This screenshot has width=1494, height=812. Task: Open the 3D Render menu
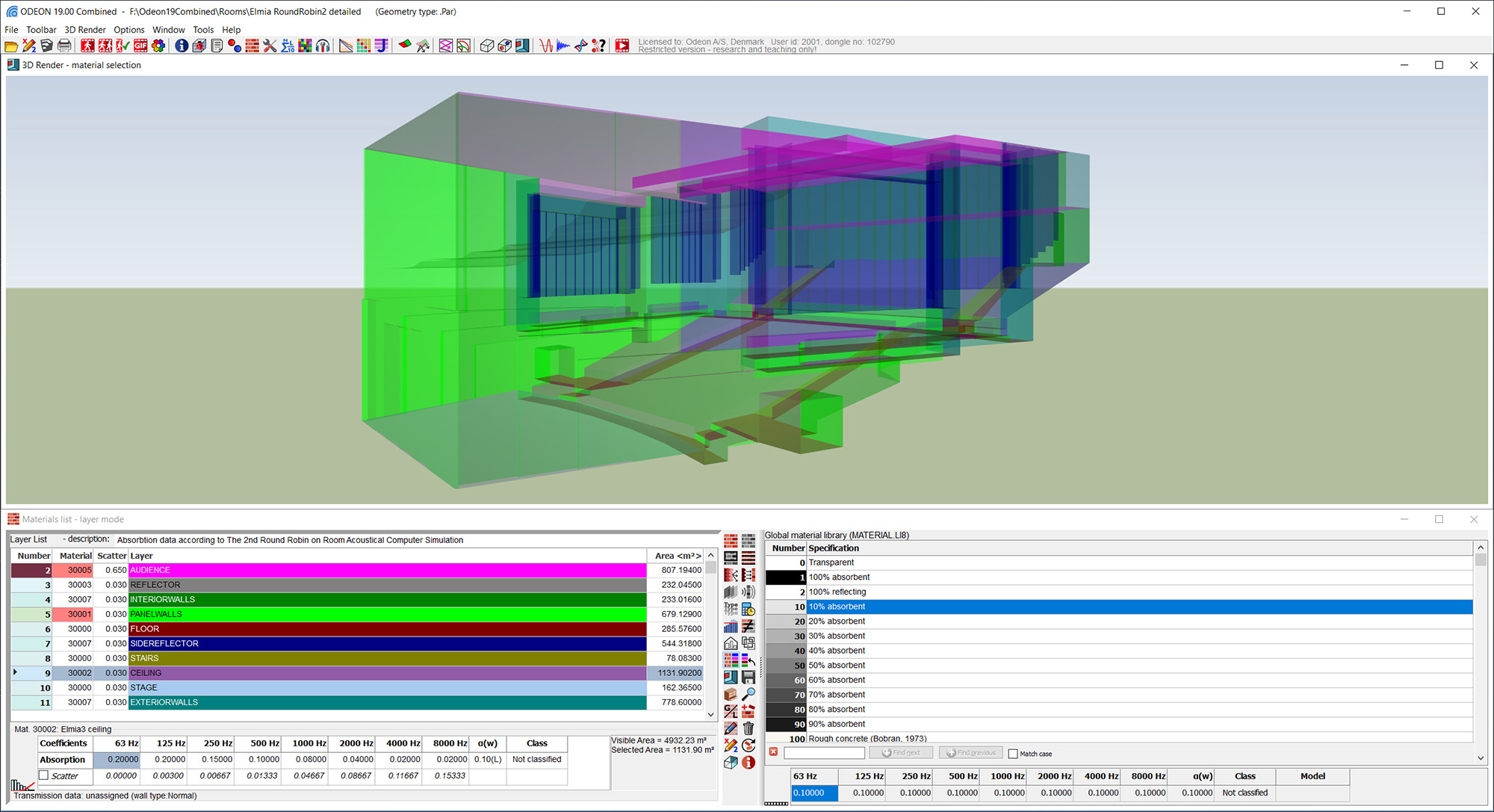pyautogui.click(x=84, y=30)
